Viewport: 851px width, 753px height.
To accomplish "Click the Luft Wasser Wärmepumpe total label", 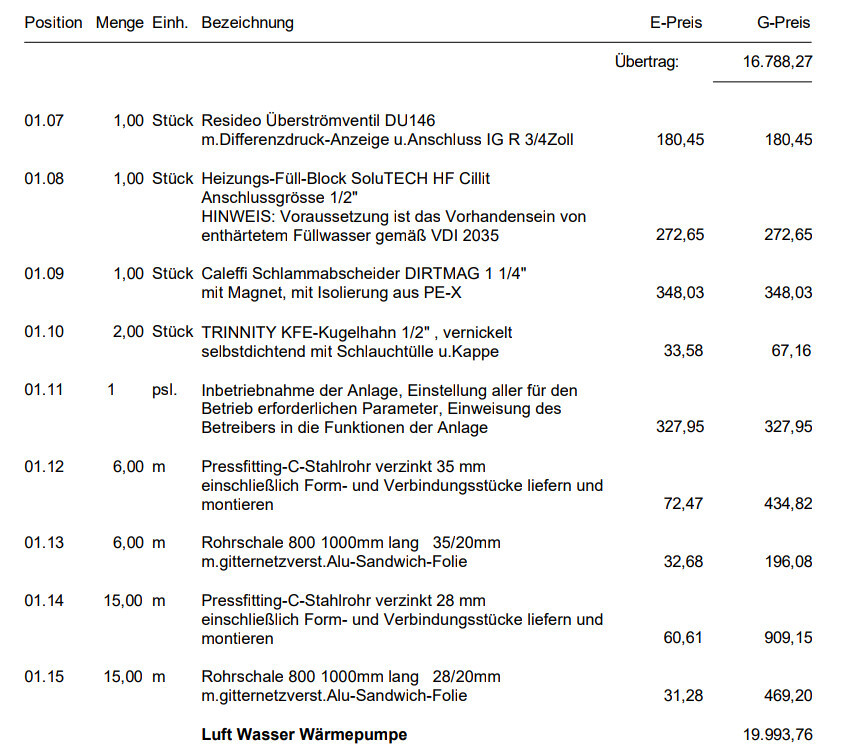I will [x=304, y=735].
